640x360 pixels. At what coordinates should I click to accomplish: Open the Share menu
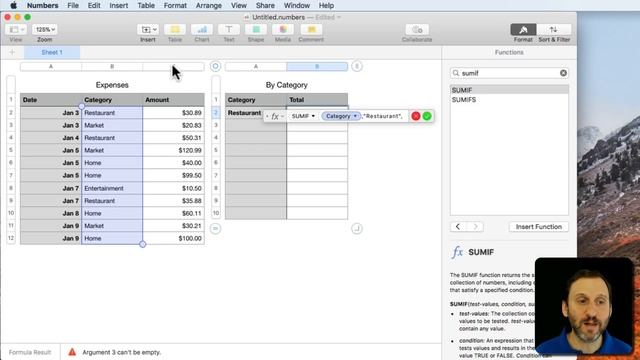point(265,5)
